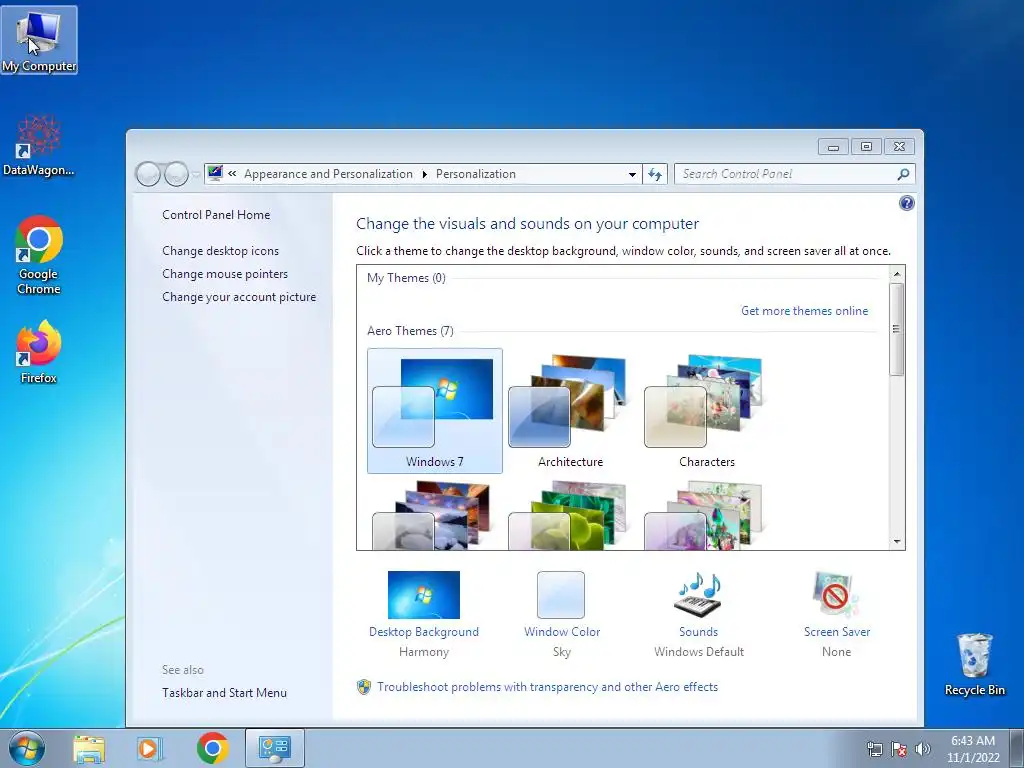Click the Control Panel taskbar button
Image resolution: width=1024 pixels, height=768 pixels.
click(x=274, y=748)
